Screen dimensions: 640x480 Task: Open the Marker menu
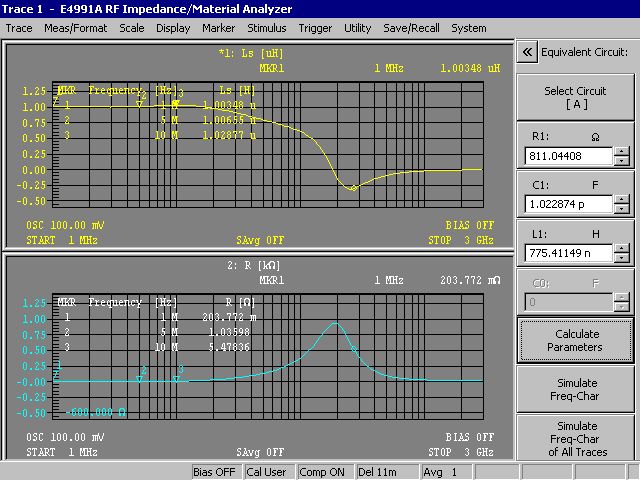(219, 28)
